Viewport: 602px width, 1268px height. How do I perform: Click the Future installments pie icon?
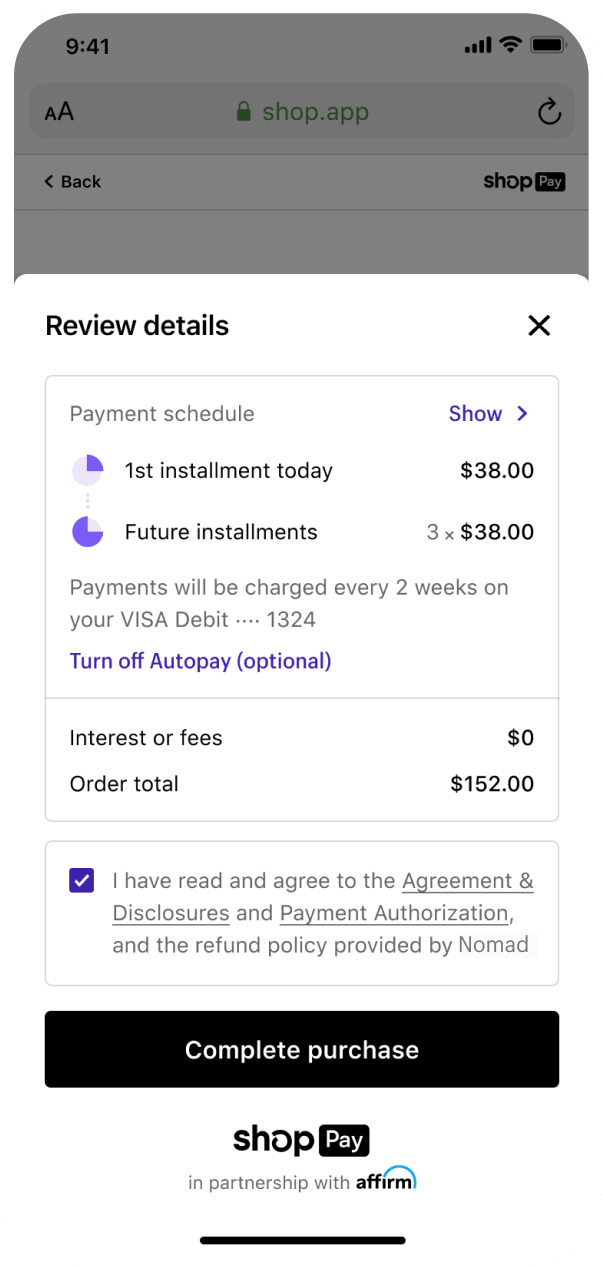click(x=88, y=532)
